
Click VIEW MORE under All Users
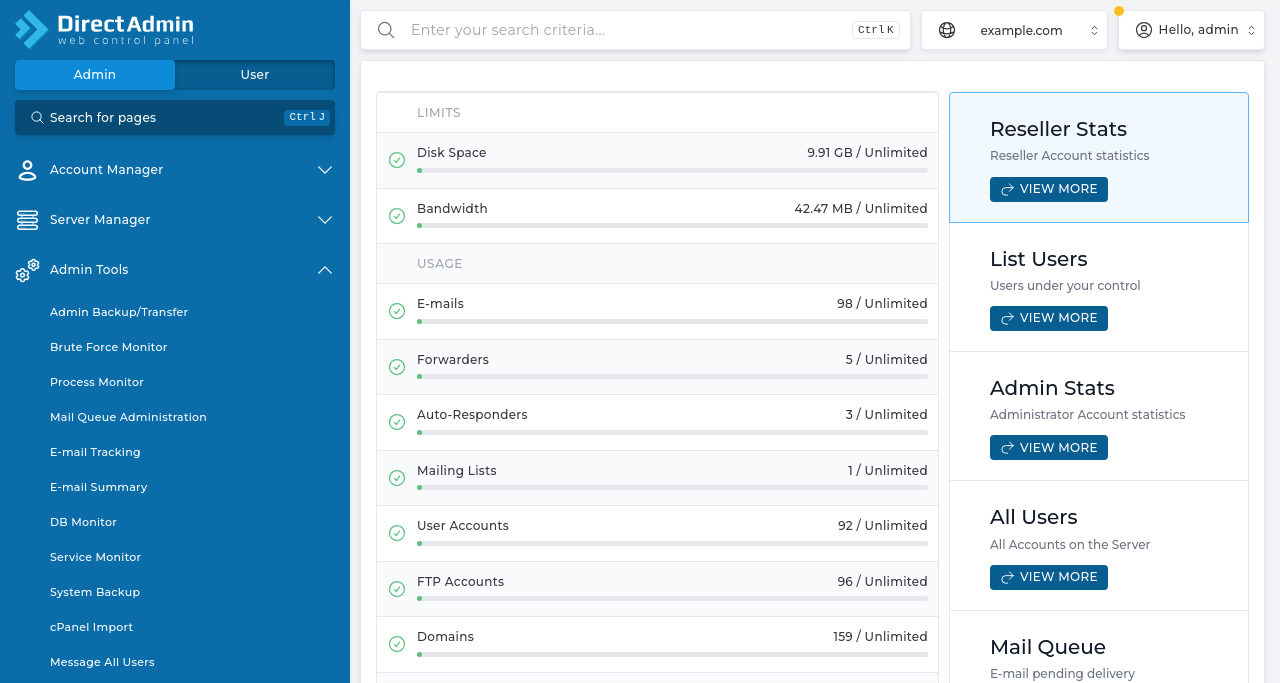(1048, 577)
